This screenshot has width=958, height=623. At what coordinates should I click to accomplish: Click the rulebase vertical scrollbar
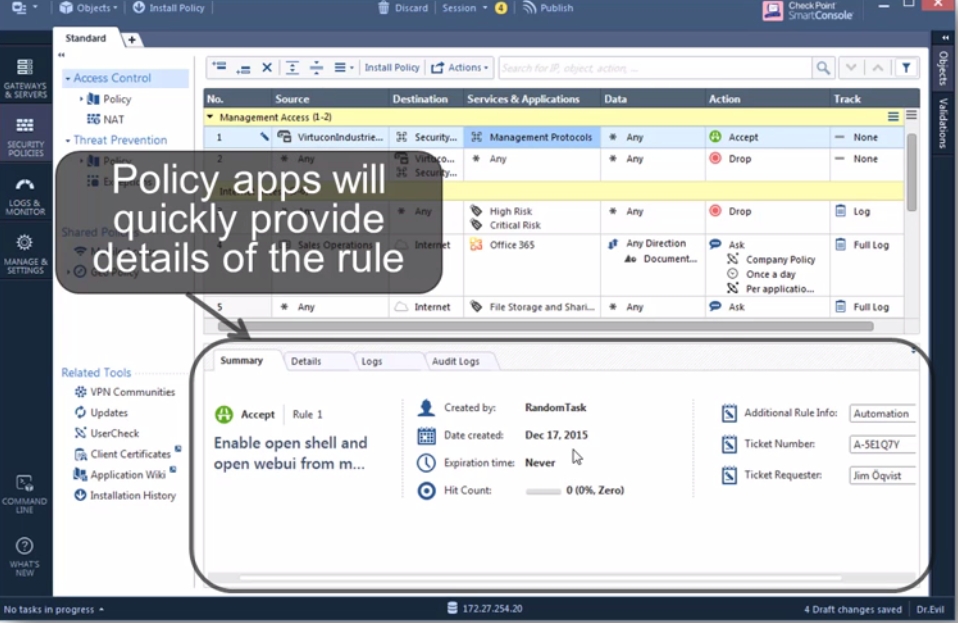point(911,170)
